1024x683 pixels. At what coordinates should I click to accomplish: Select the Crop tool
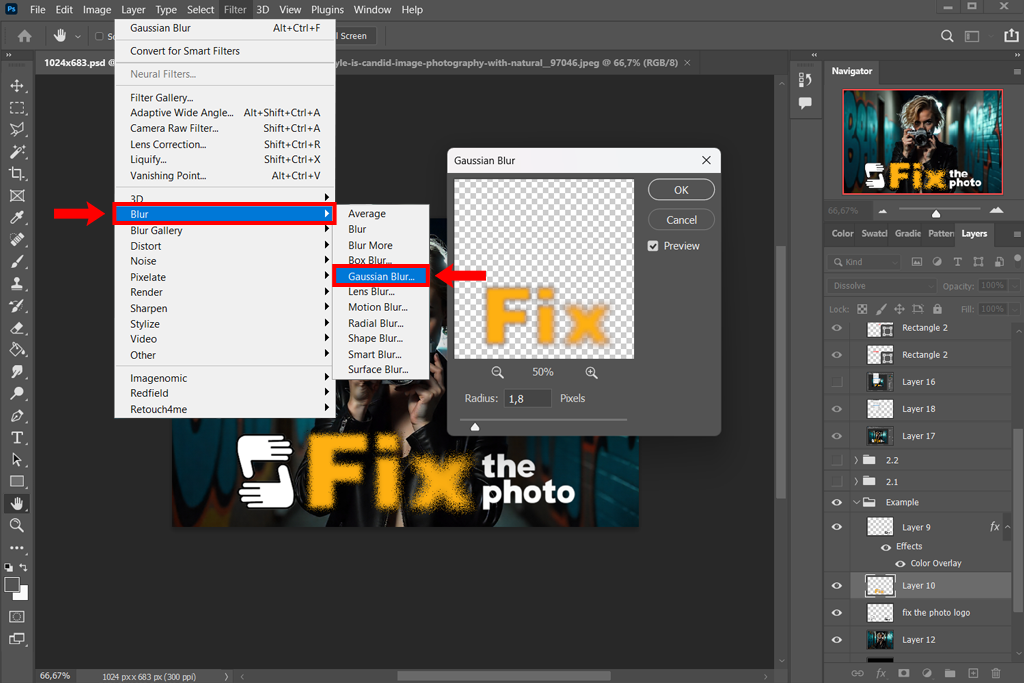click(17, 174)
